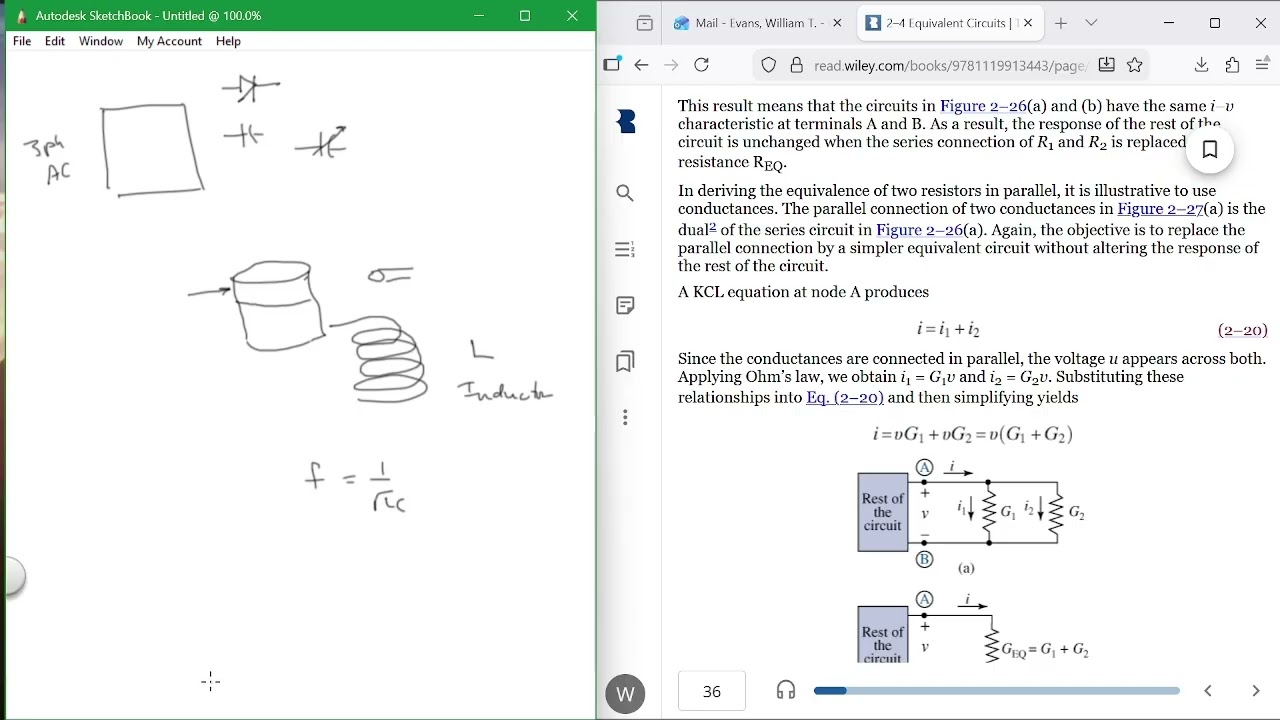Screen dimensions: 1280x720
Task: Open the Edit menu in SketchBook
Action: coord(55,41)
